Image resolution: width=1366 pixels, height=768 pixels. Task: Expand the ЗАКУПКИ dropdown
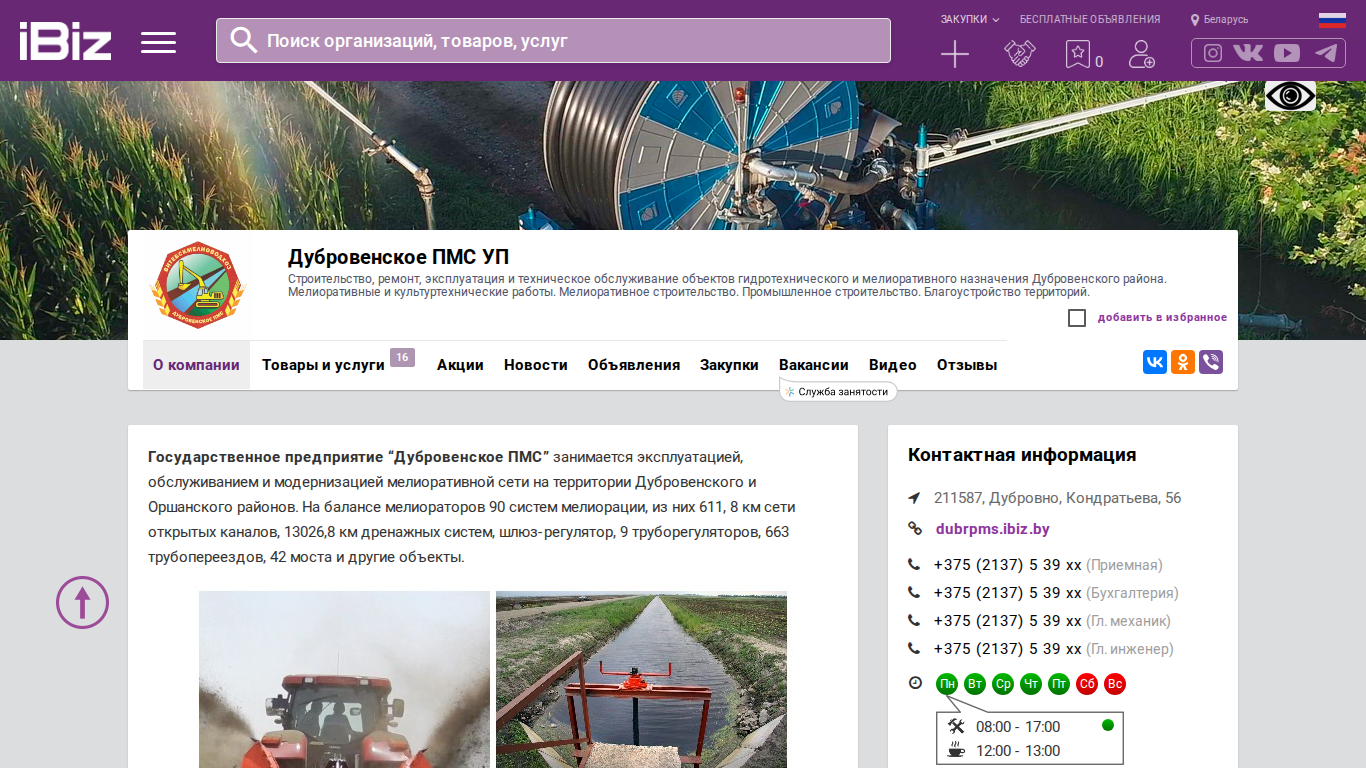(x=970, y=19)
